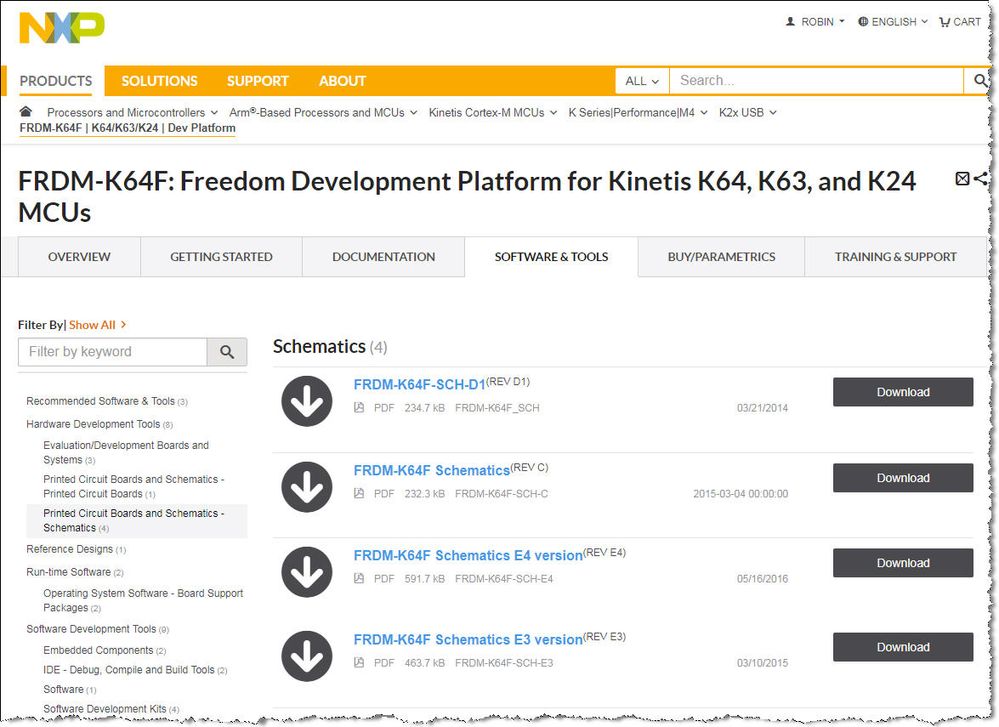Click the Filter by keyword field
Viewport: 999px width, 727px height.
(112, 352)
